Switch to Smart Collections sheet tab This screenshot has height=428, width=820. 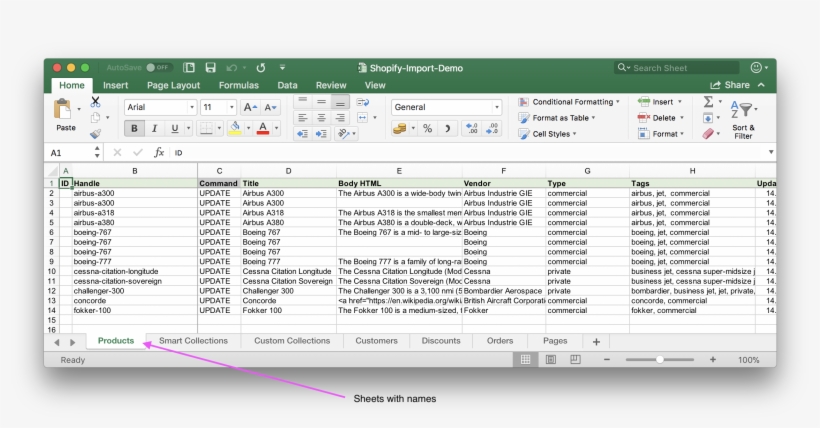[x=193, y=341]
